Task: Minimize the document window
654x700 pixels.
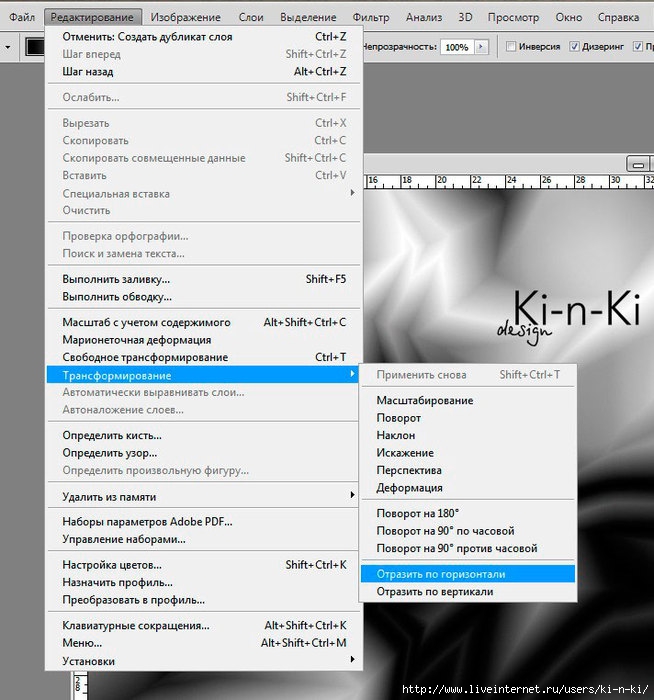Action: point(638,164)
